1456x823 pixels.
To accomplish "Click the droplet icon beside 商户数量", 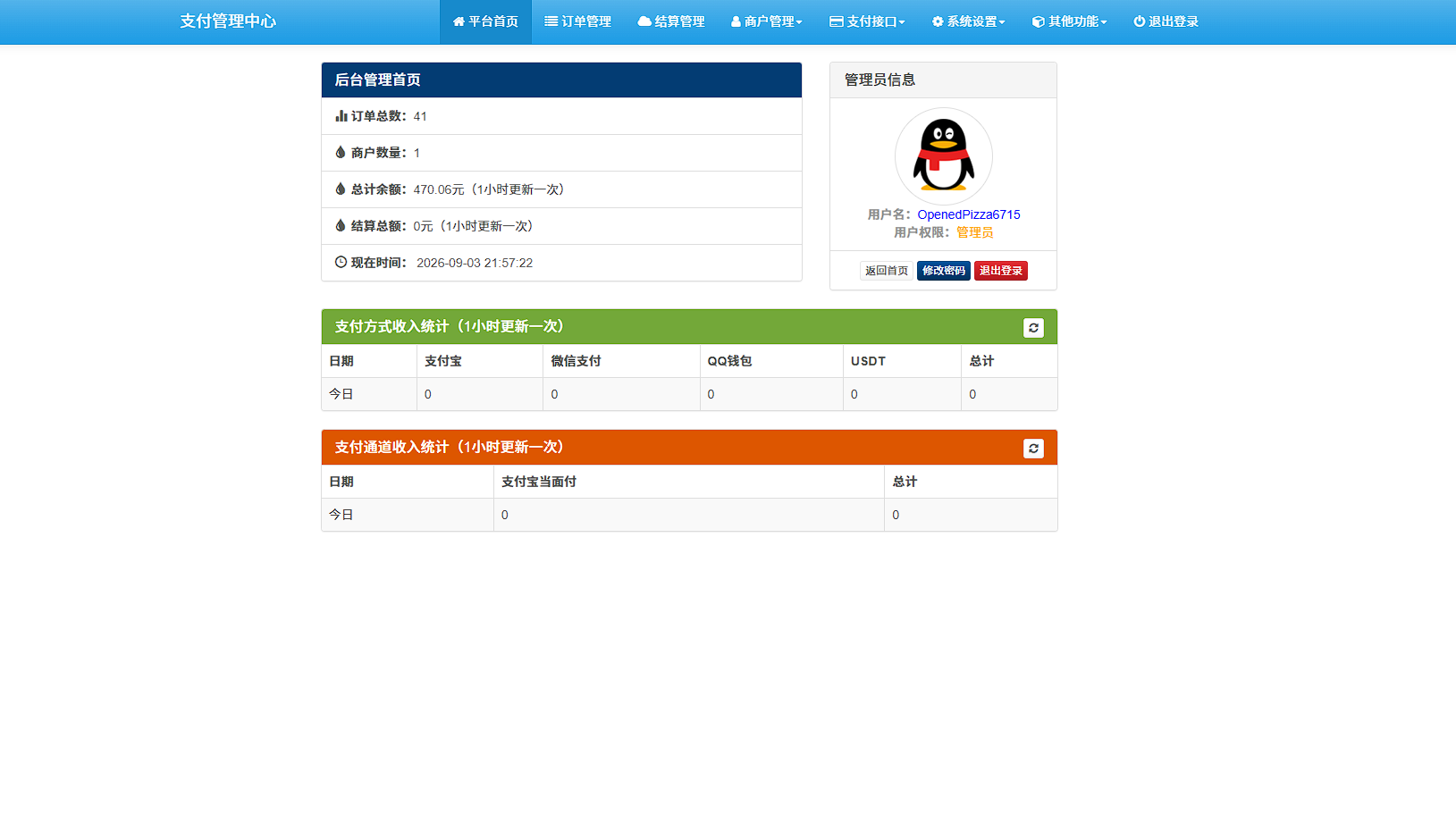I will click(x=341, y=152).
